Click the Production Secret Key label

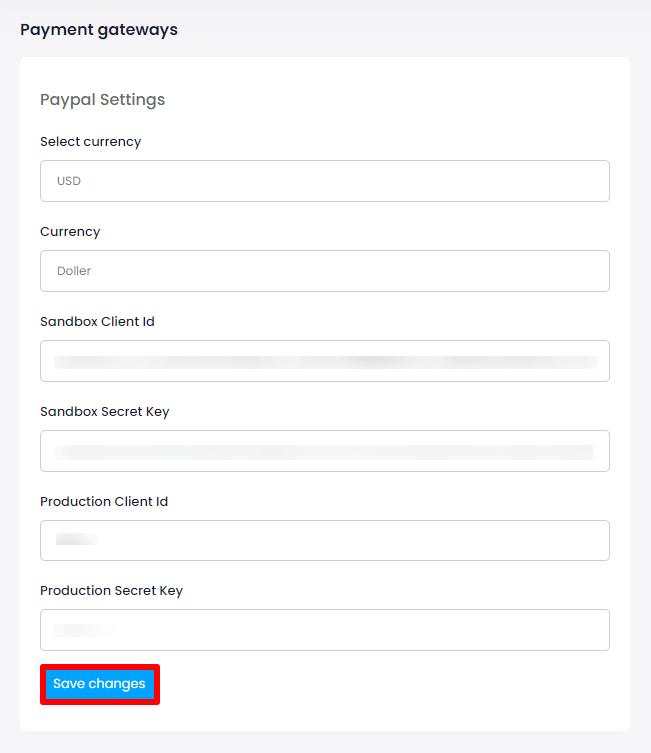point(111,591)
